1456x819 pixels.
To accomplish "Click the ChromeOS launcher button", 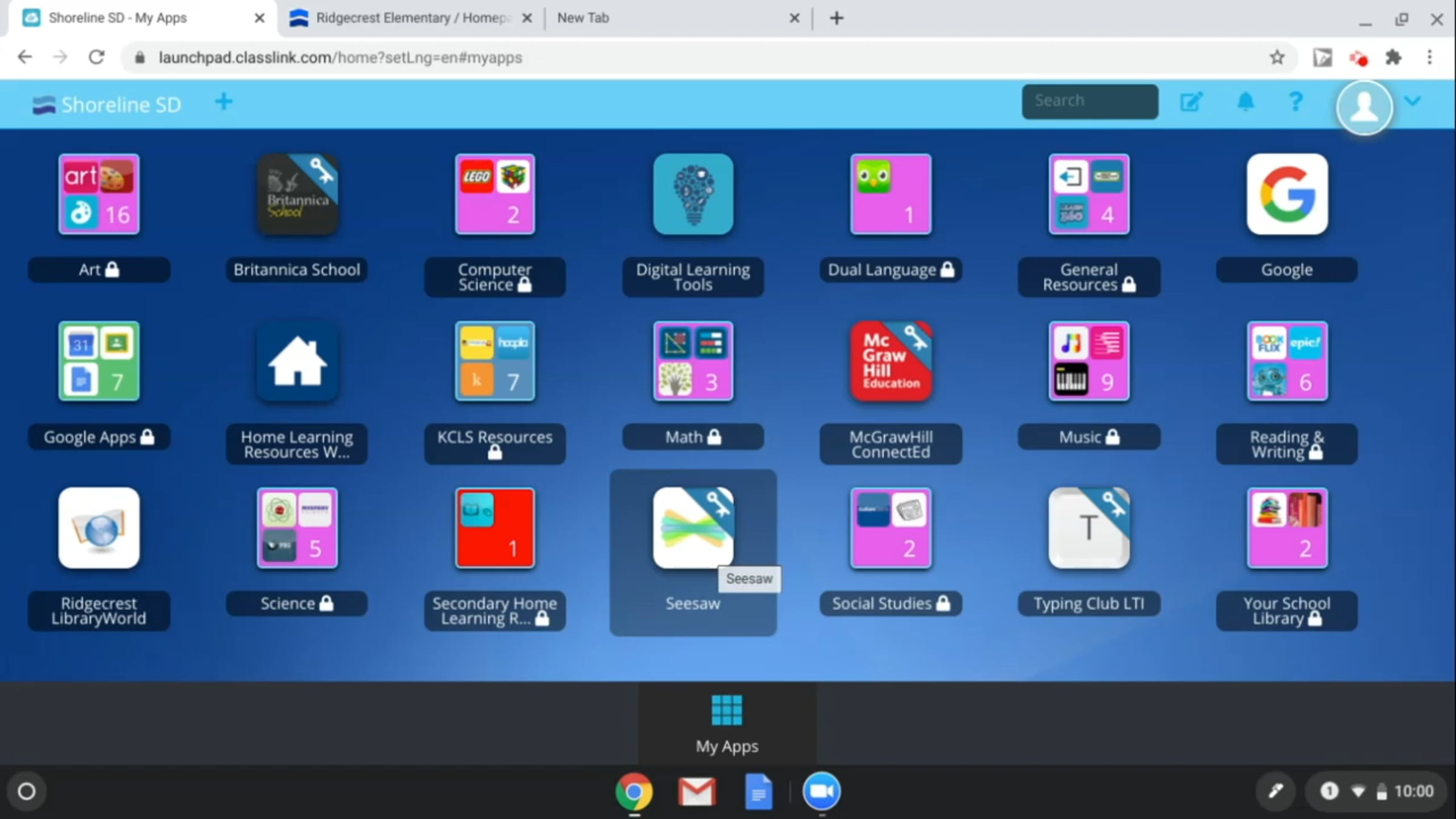I will [27, 791].
